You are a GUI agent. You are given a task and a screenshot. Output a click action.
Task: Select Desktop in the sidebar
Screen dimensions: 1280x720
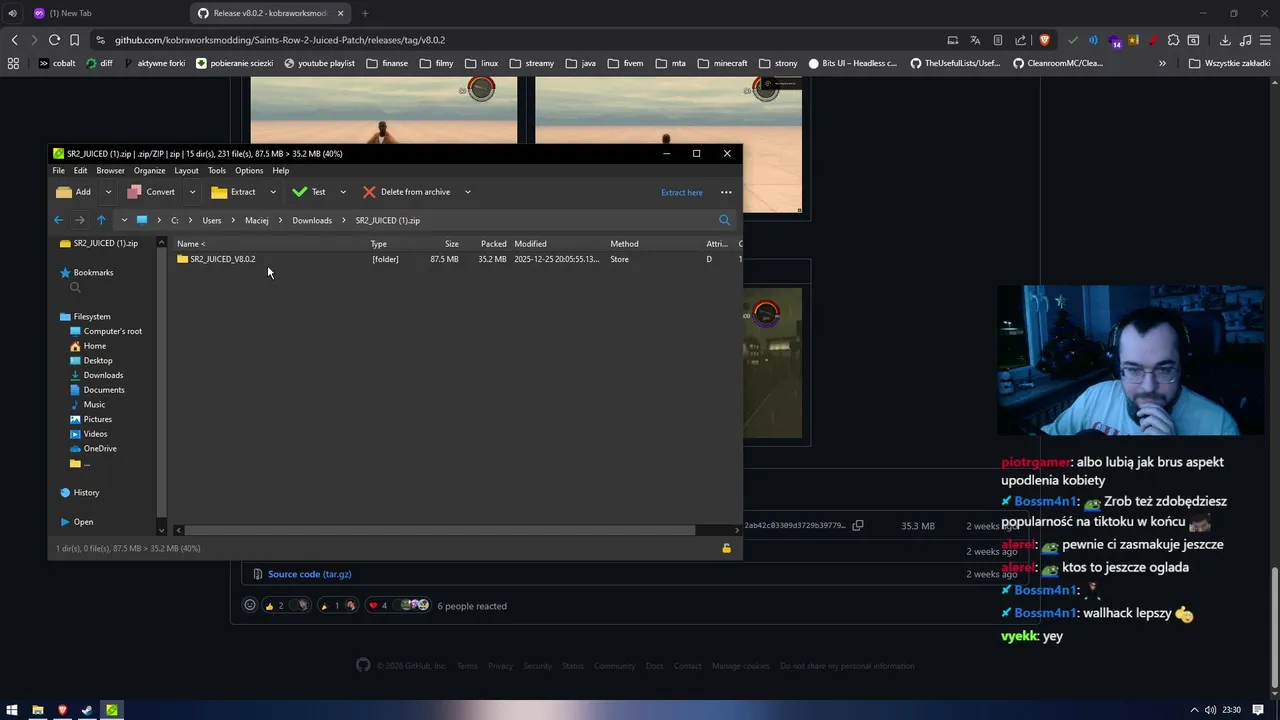point(91,360)
